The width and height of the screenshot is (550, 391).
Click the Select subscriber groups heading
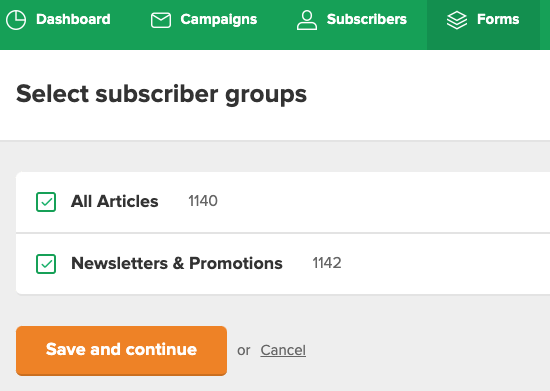[161, 94]
